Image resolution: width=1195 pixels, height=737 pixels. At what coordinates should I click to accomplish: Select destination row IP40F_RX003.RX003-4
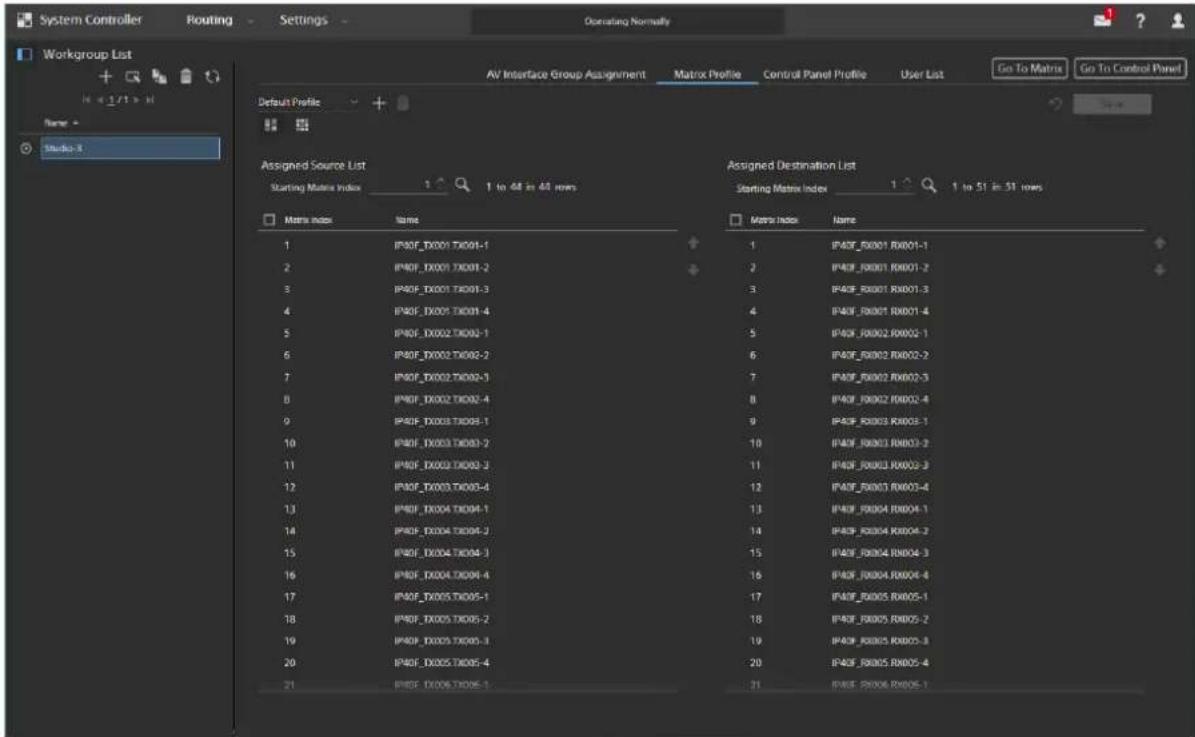934,487
